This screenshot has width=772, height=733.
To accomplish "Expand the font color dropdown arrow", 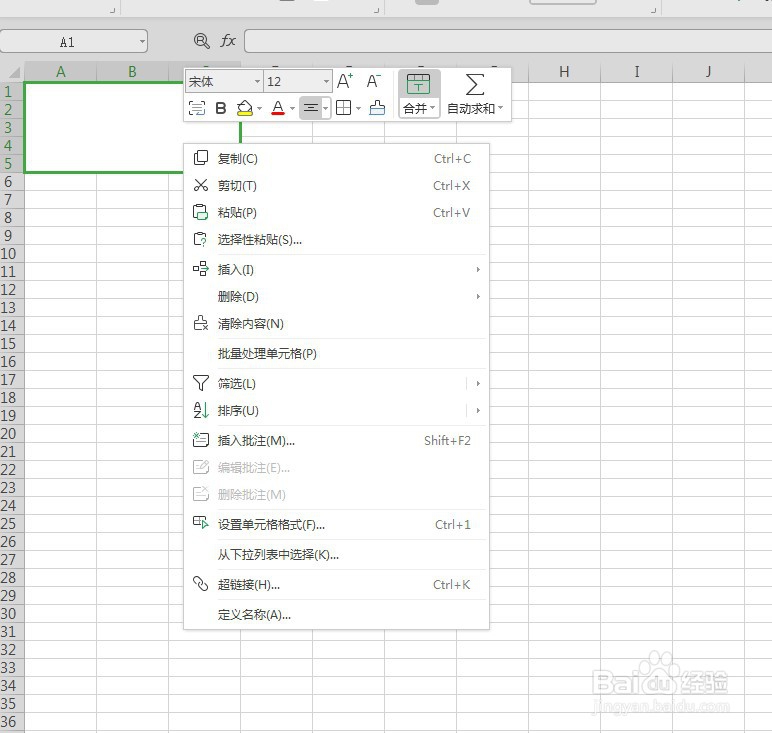I will pos(292,108).
